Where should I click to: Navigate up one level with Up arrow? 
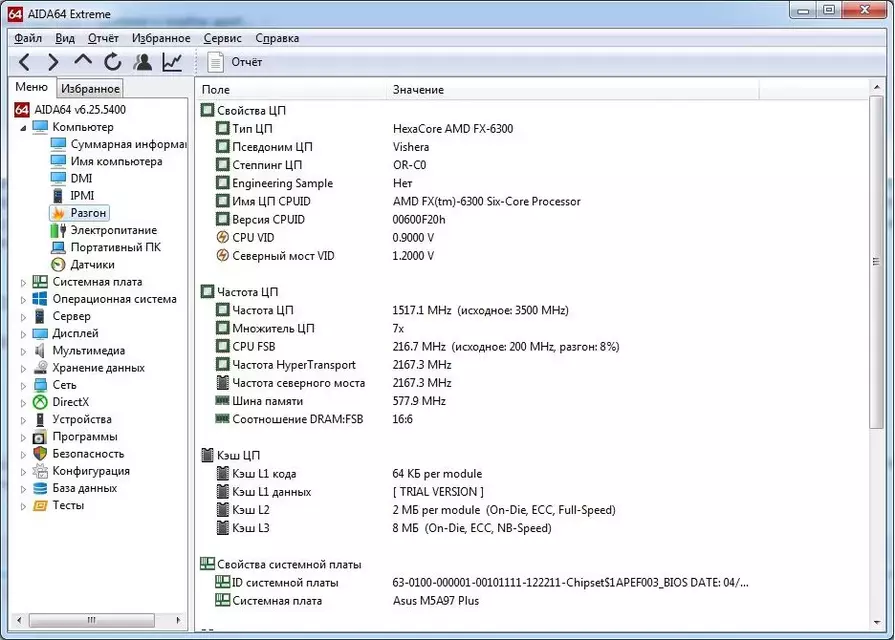[83, 61]
